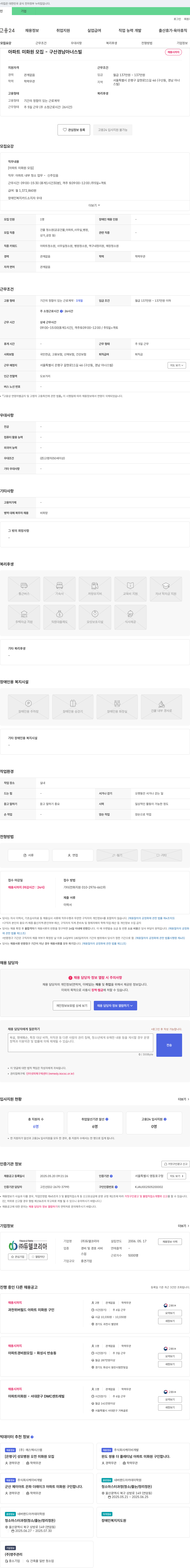Viewport: 190px width, 1568px height.
Task: Open the 과천위버필드 아파트 미화원 구인 posting
Action: click(31, 1310)
